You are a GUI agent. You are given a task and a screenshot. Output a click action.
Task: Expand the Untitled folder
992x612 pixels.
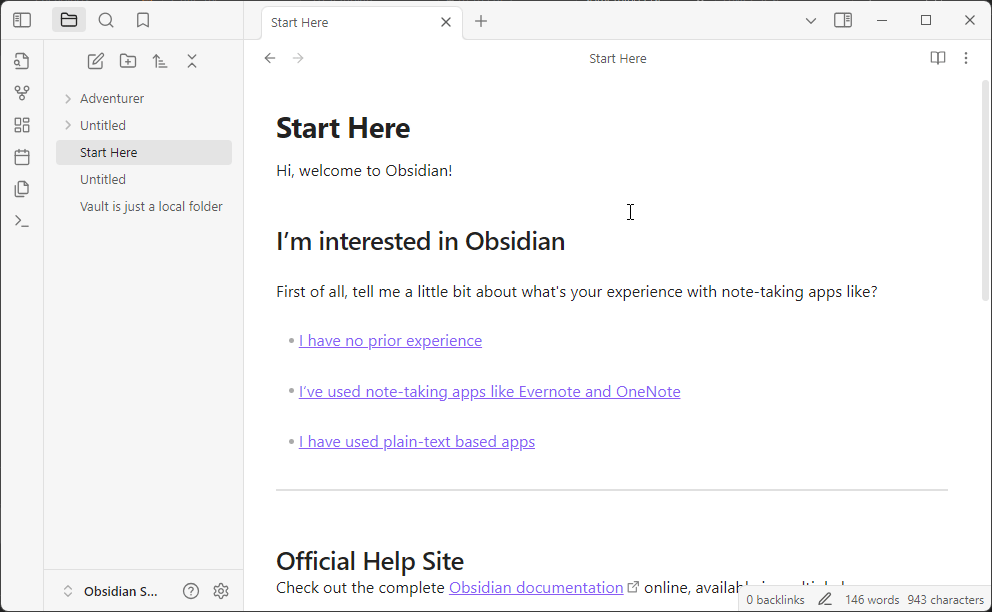pyautogui.click(x=68, y=125)
